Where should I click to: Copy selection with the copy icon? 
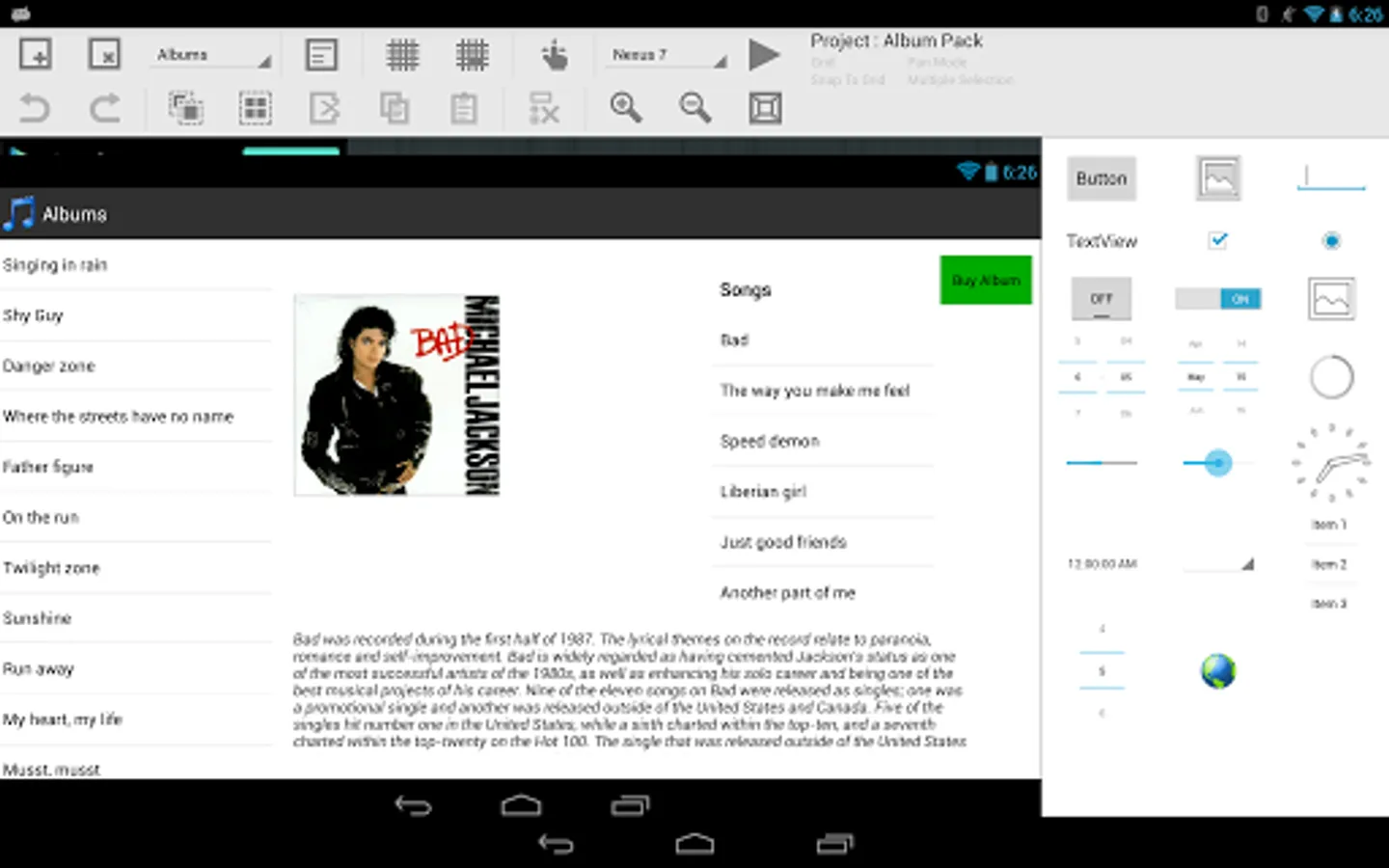click(x=394, y=107)
